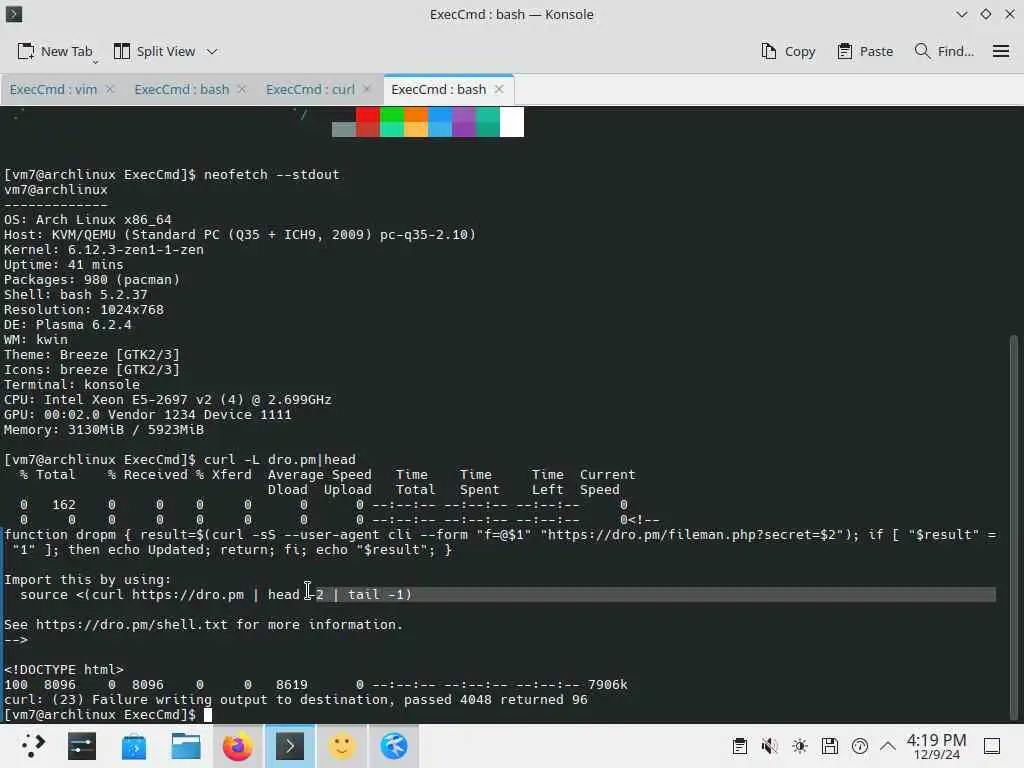This screenshot has width=1024, height=768.
Task: Open the clock showing 4:19 PM
Action: tap(936, 746)
